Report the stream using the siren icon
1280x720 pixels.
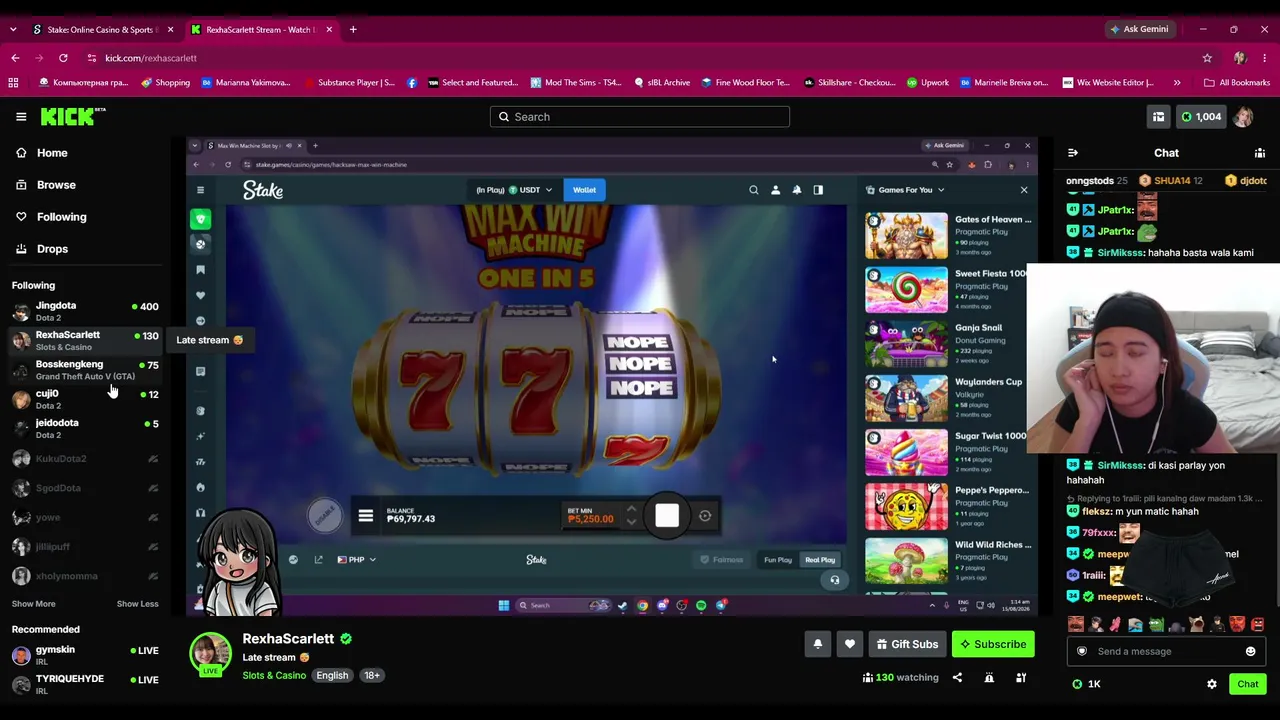point(989,678)
